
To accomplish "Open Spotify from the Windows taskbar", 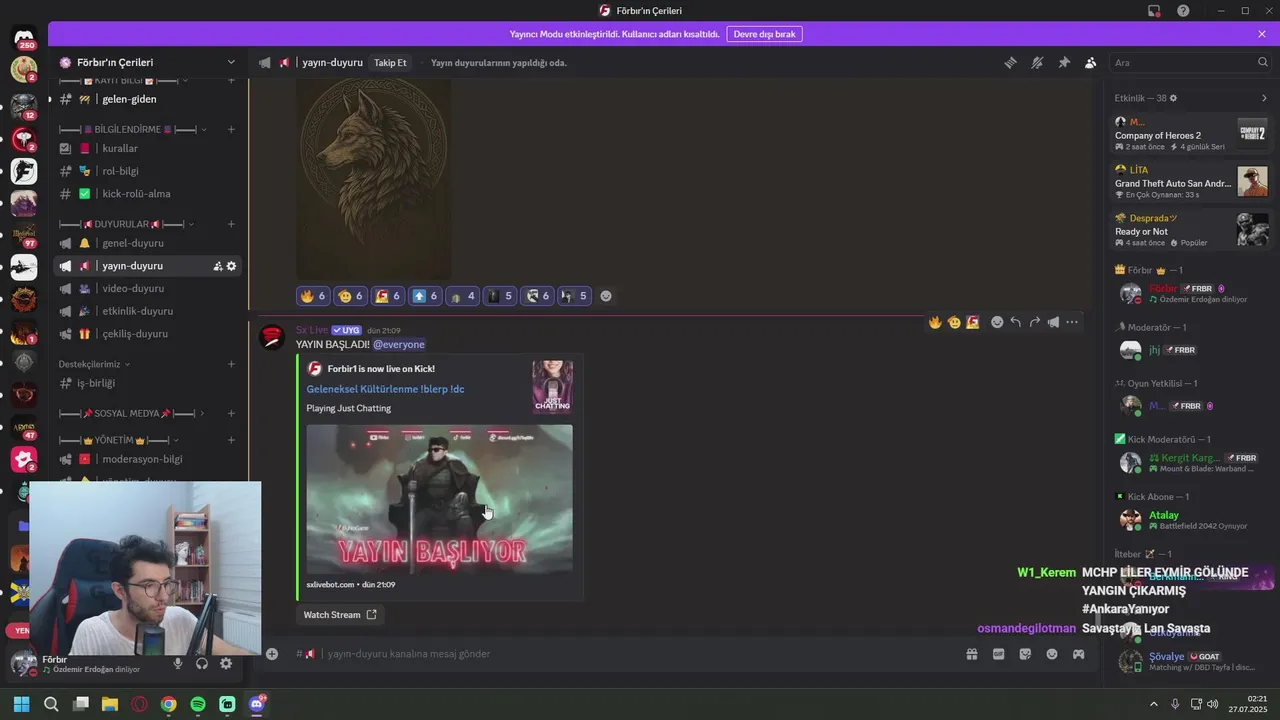I will (x=198, y=704).
